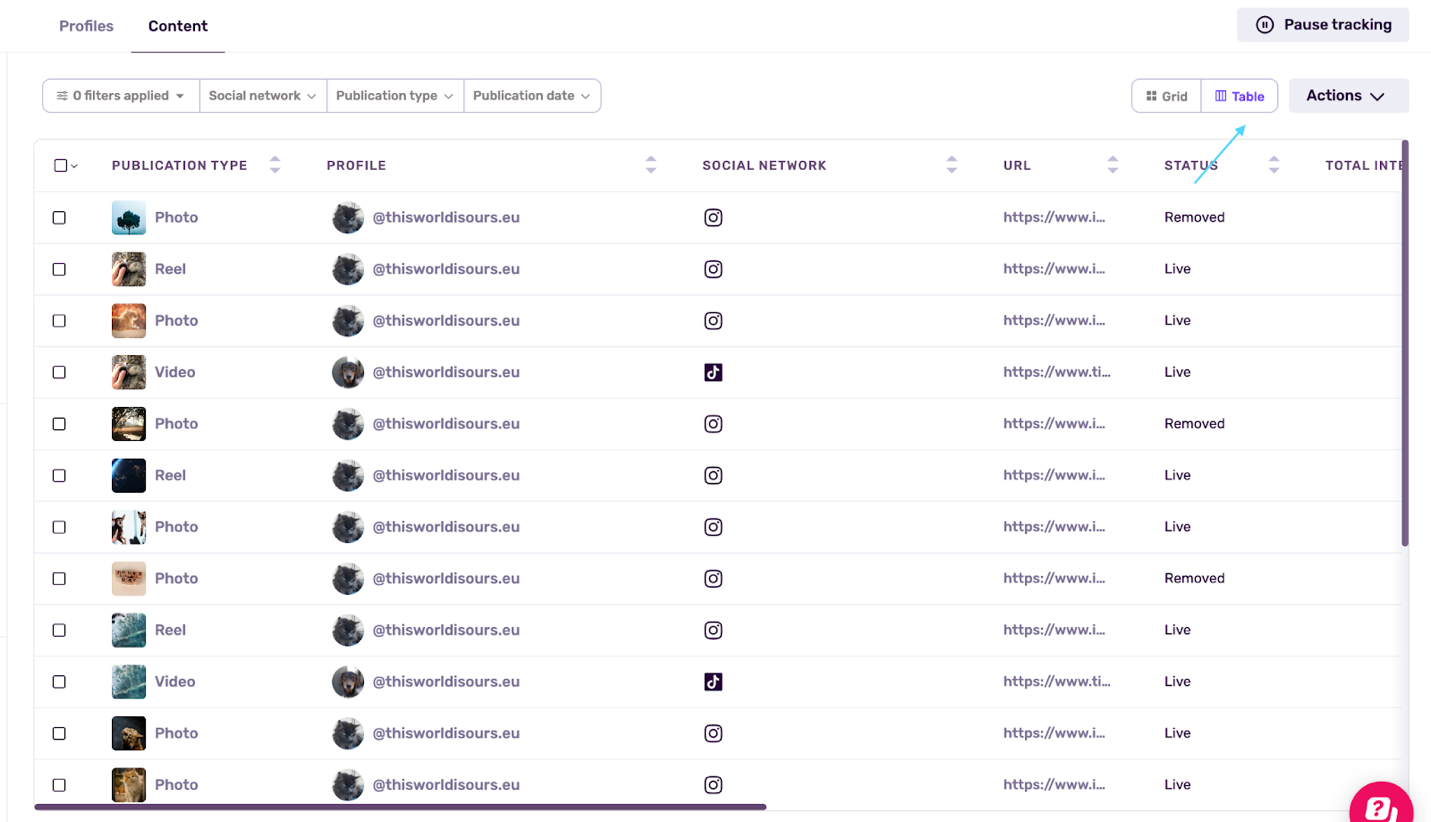Viewport: 1431px width, 822px height.
Task: Click the TikTok icon in the first Video row
Action: click(x=713, y=372)
